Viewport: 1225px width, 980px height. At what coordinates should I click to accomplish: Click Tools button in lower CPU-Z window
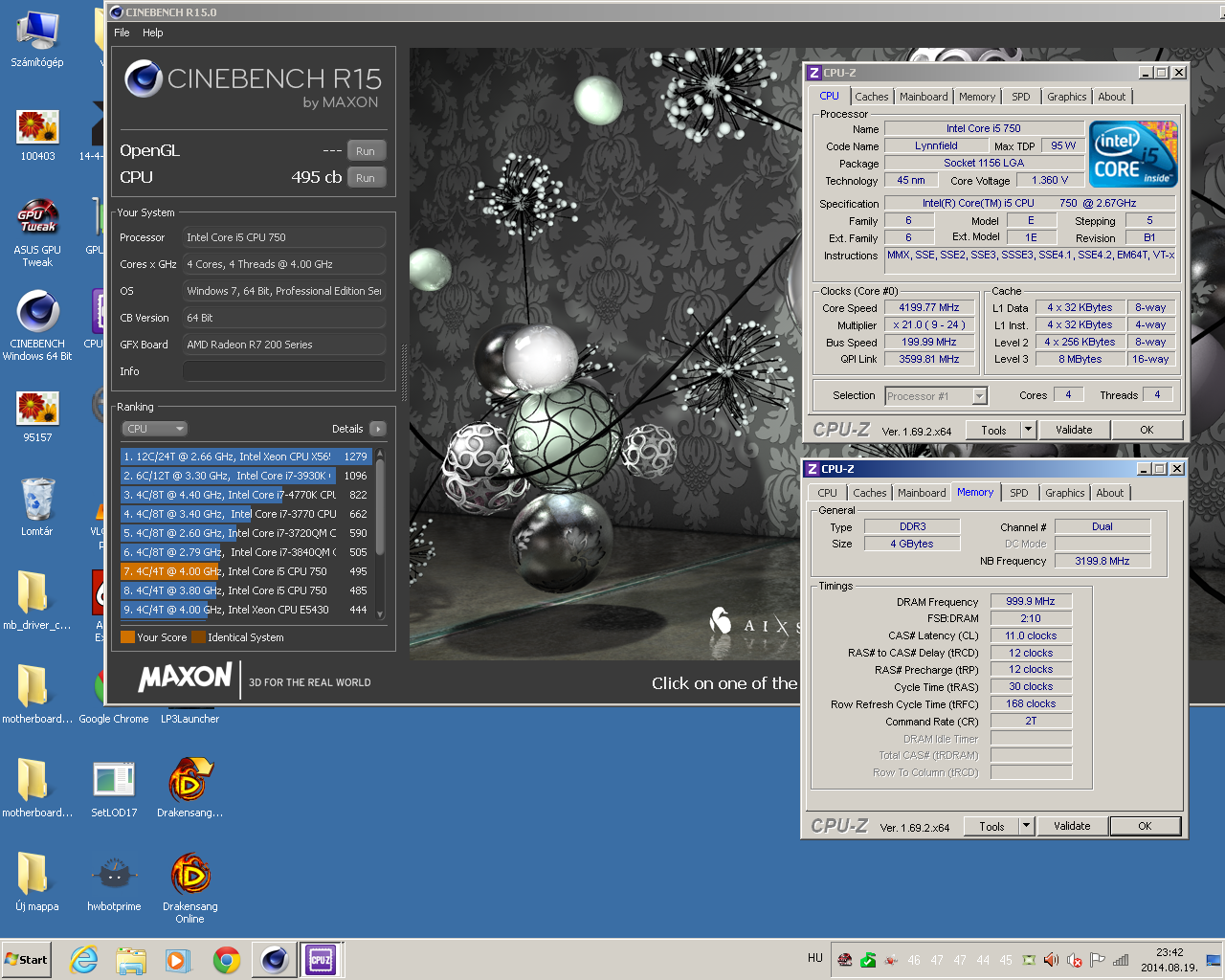(991, 826)
